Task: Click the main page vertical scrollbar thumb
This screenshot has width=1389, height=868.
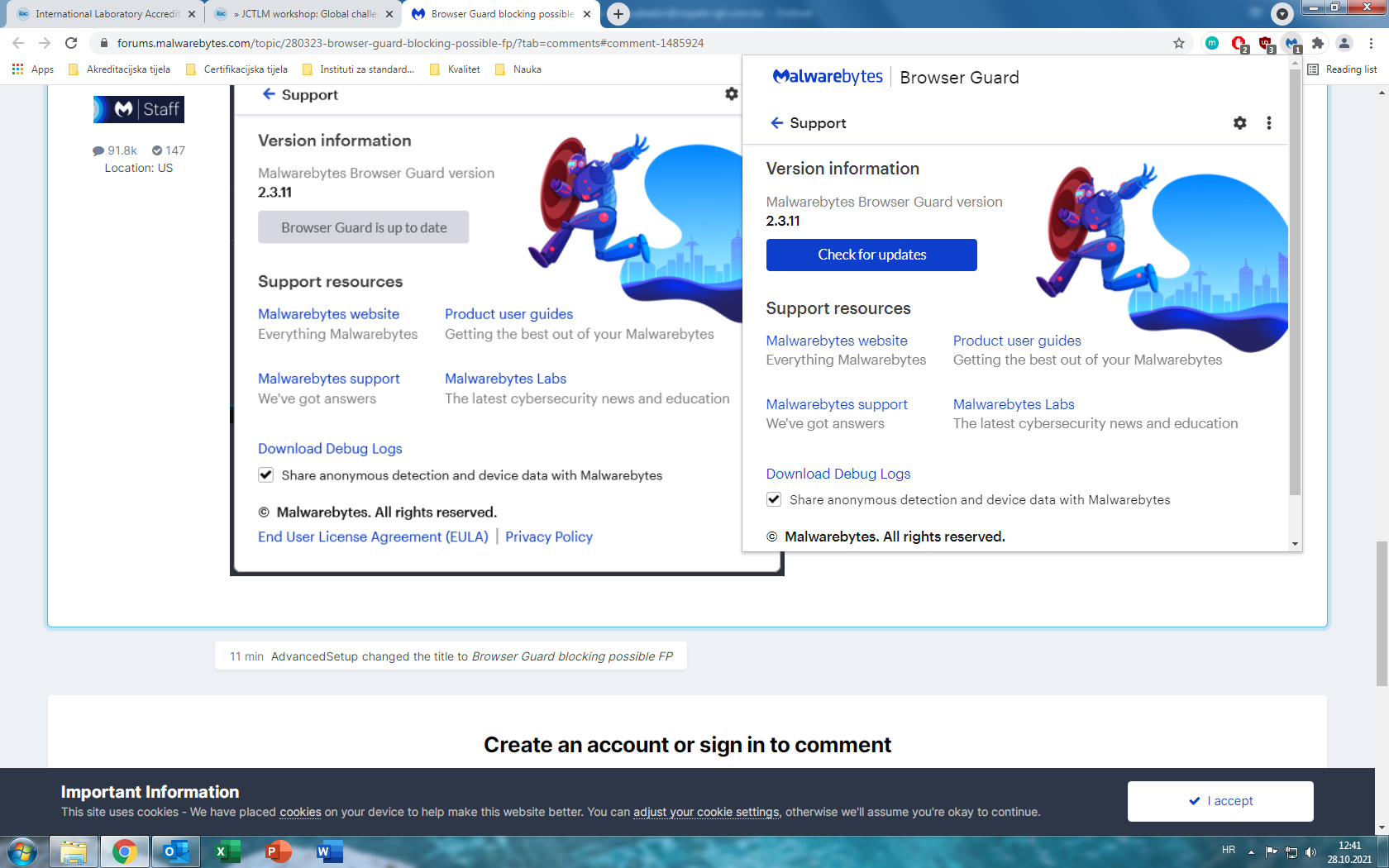Action: [x=1382, y=613]
